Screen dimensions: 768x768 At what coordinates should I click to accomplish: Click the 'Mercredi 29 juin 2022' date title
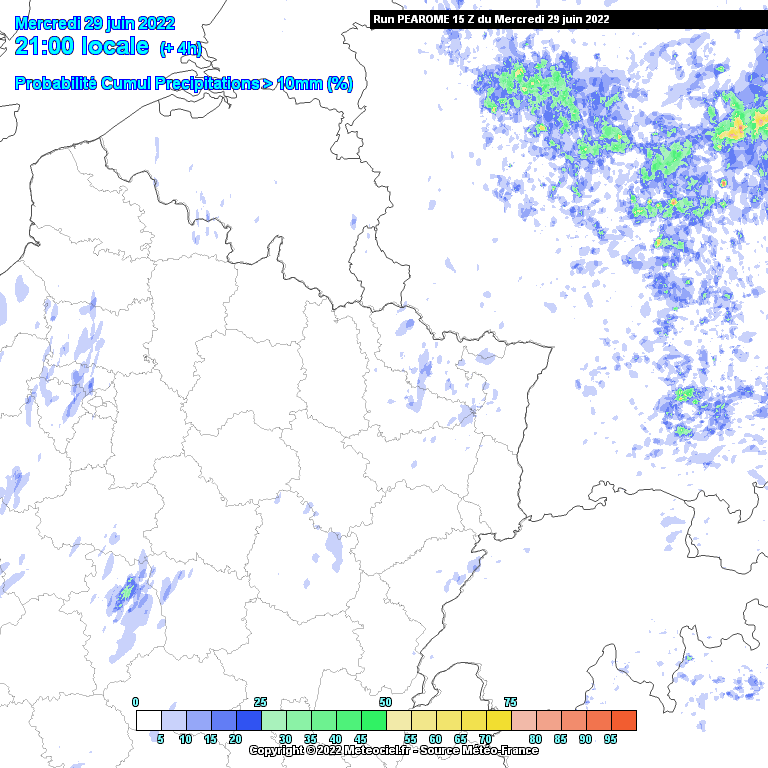point(95,23)
